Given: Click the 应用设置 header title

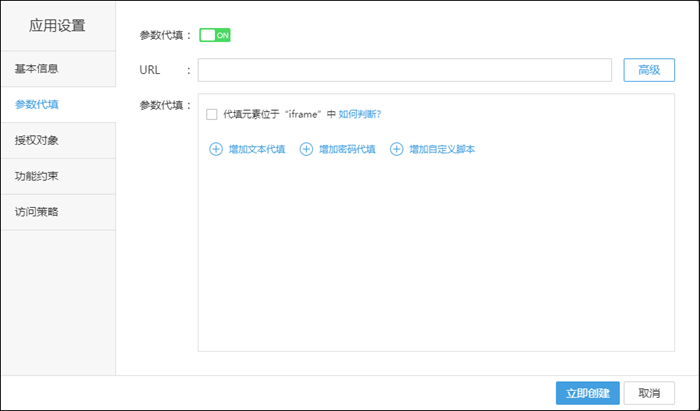Looking at the screenshot, I should point(58,26).
